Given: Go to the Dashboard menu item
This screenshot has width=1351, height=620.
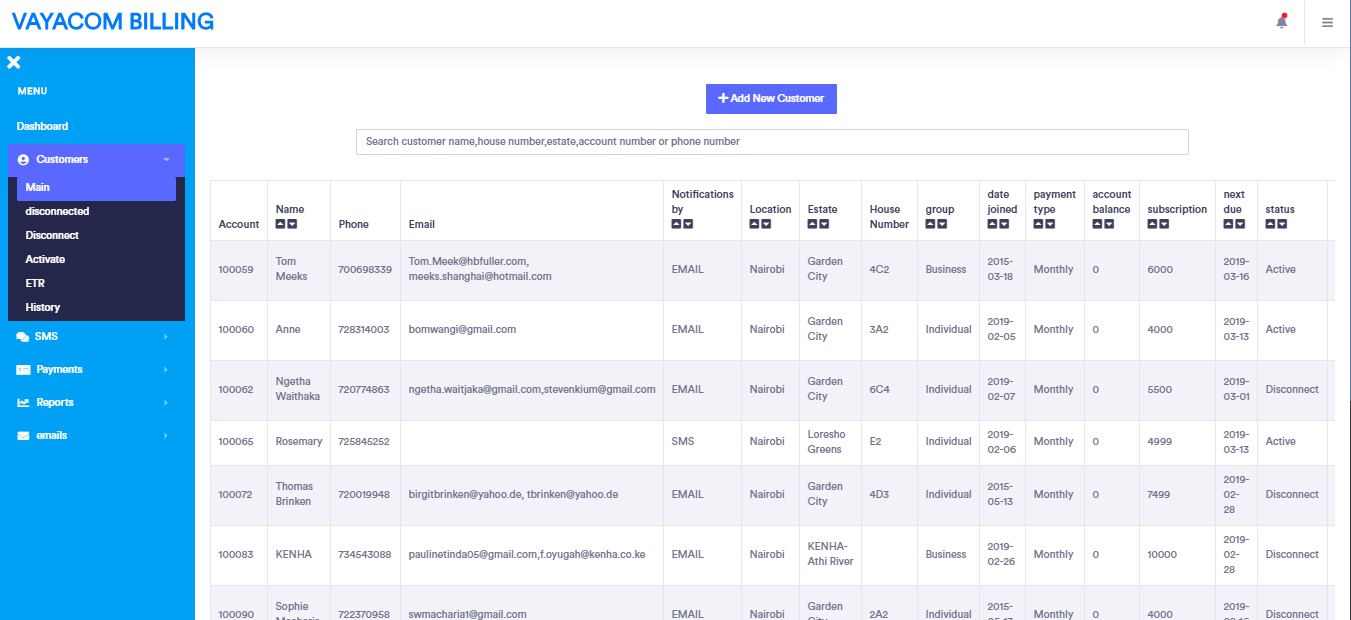Looking at the screenshot, I should tap(43, 126).
